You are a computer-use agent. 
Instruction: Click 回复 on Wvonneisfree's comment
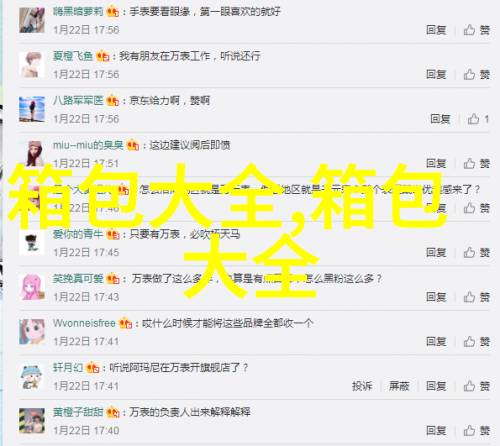tap(436, 342)
